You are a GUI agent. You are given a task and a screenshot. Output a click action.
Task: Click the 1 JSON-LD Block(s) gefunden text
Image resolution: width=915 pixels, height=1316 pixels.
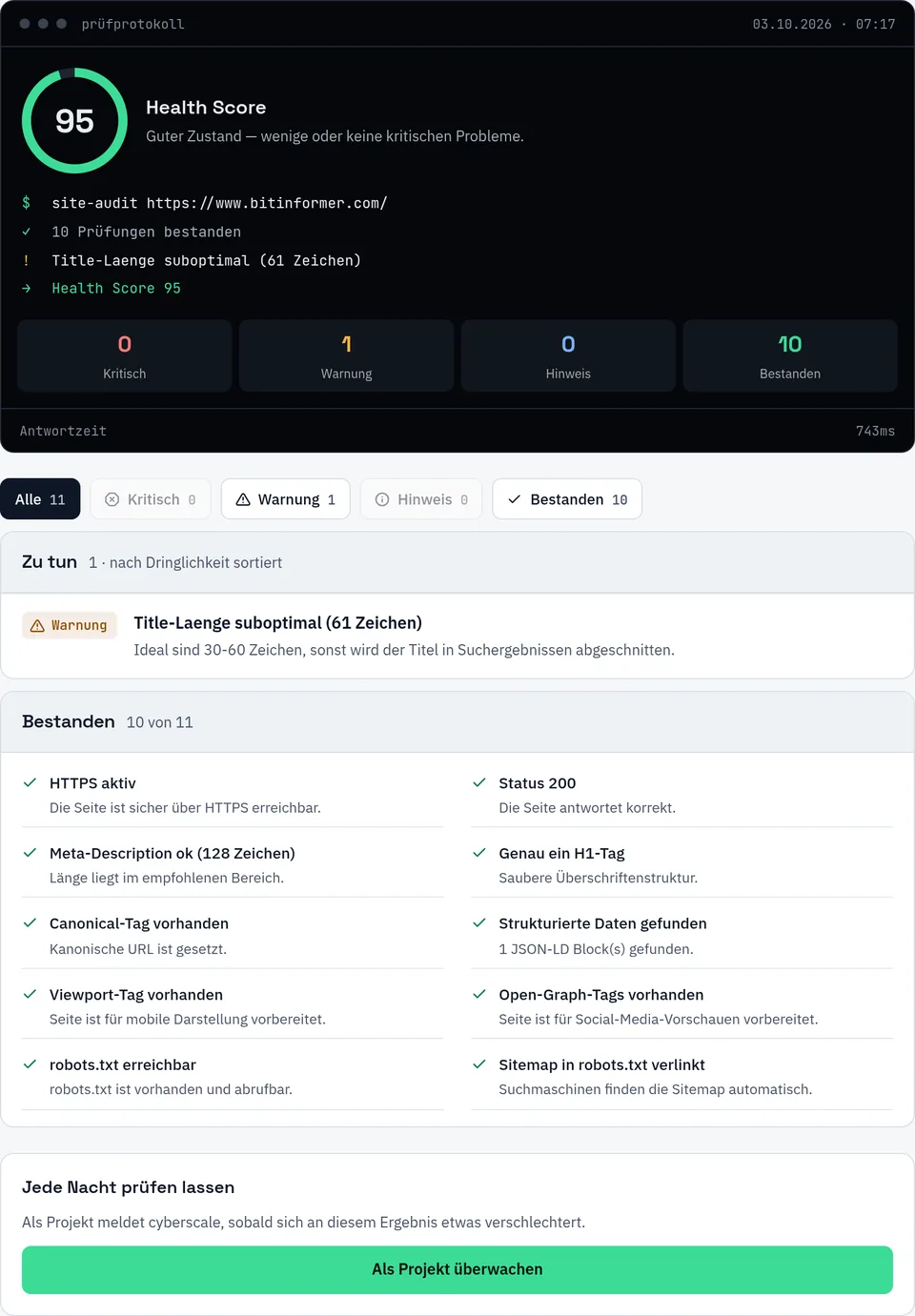(x=596, y=949)
